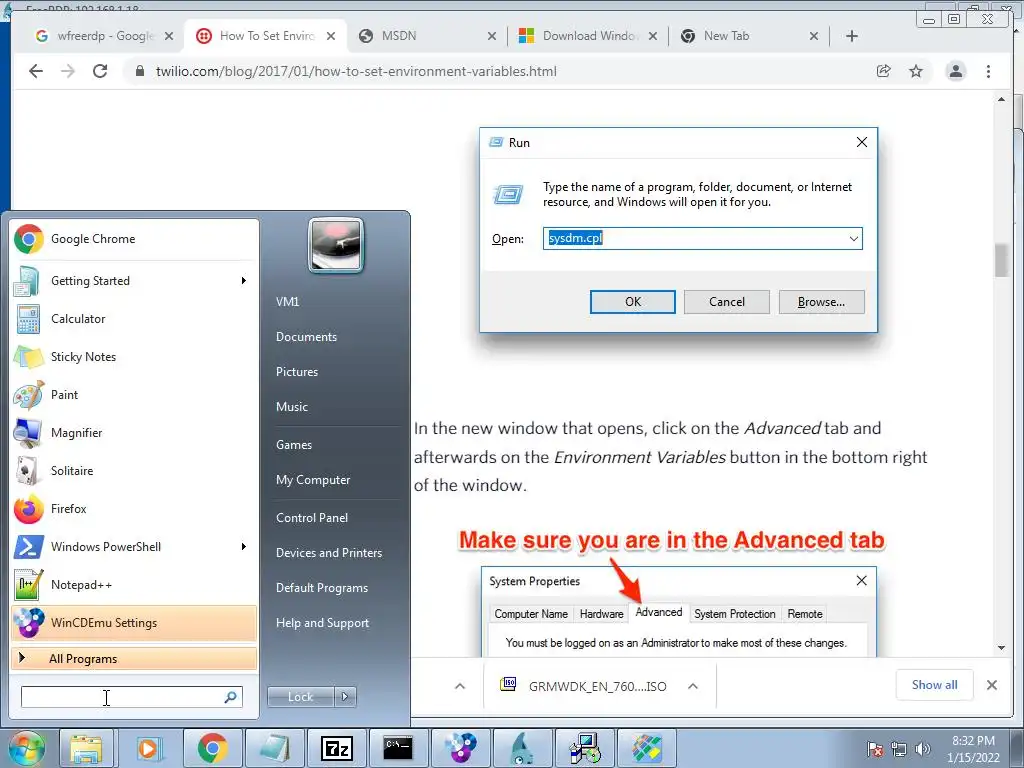Open shutdown options arrow next to Lock
The image size is (1024, 768).
(345, 697)
